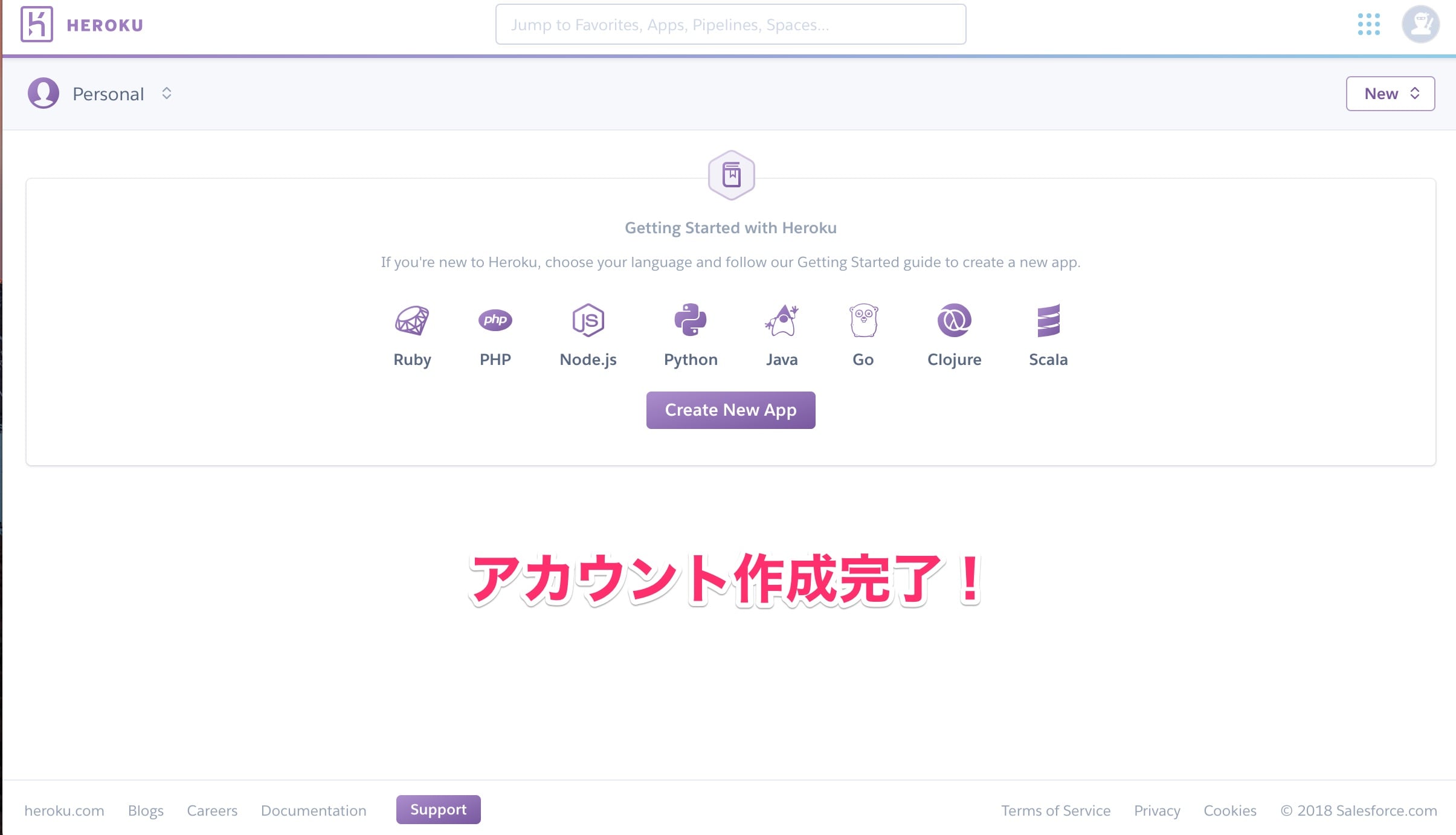Open the Documentation footer link
This screenshot has width=1456, height=835.
tap(314, 811)
